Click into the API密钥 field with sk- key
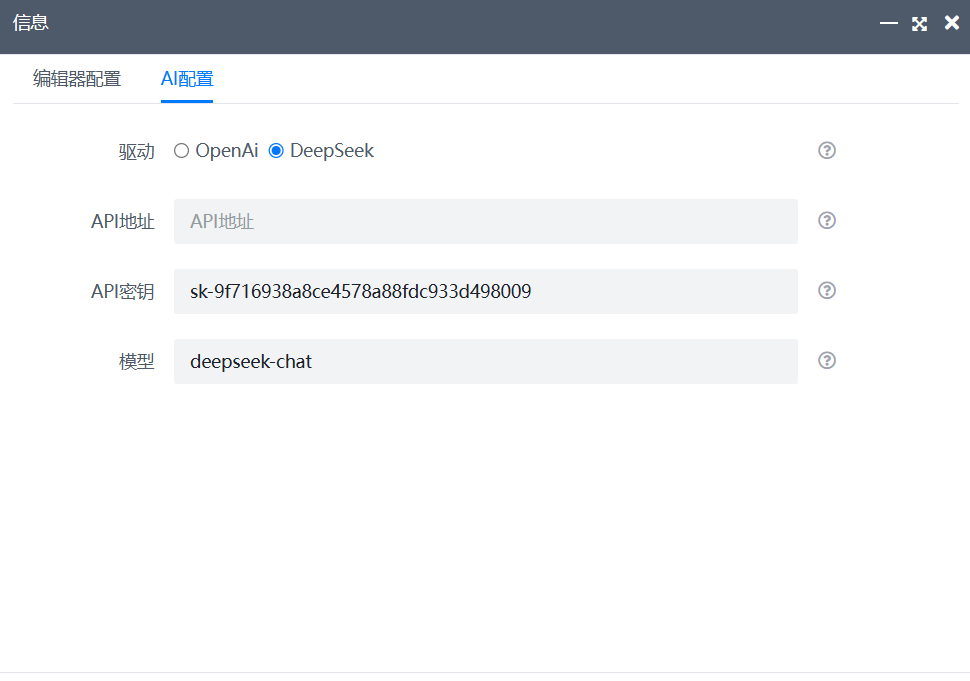The width and height of the screenshot is (970, 681). [486, 291]
